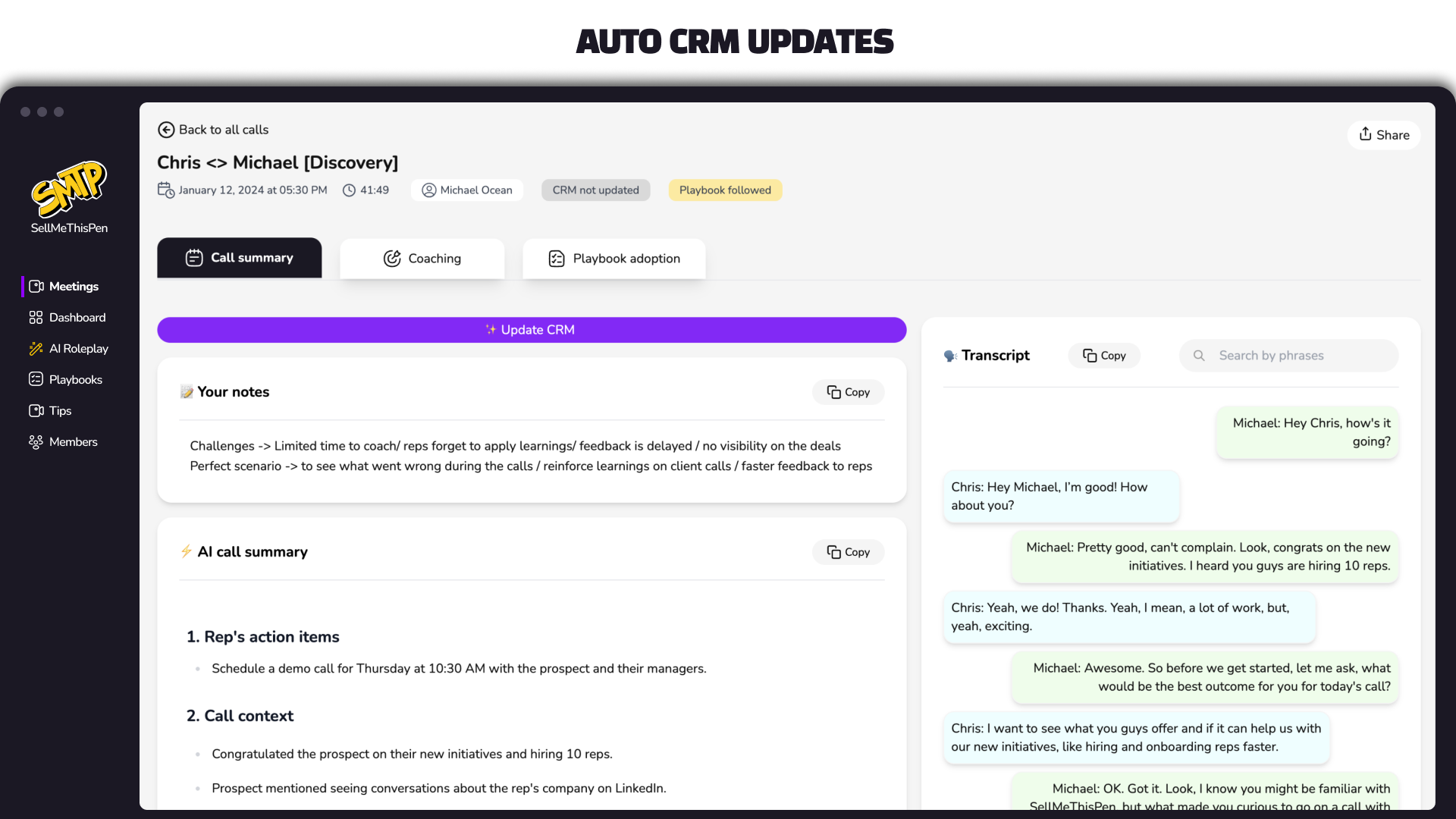Click the Members people icon
This screenshot has height=819, width=1456.
[x=36, y=442]
